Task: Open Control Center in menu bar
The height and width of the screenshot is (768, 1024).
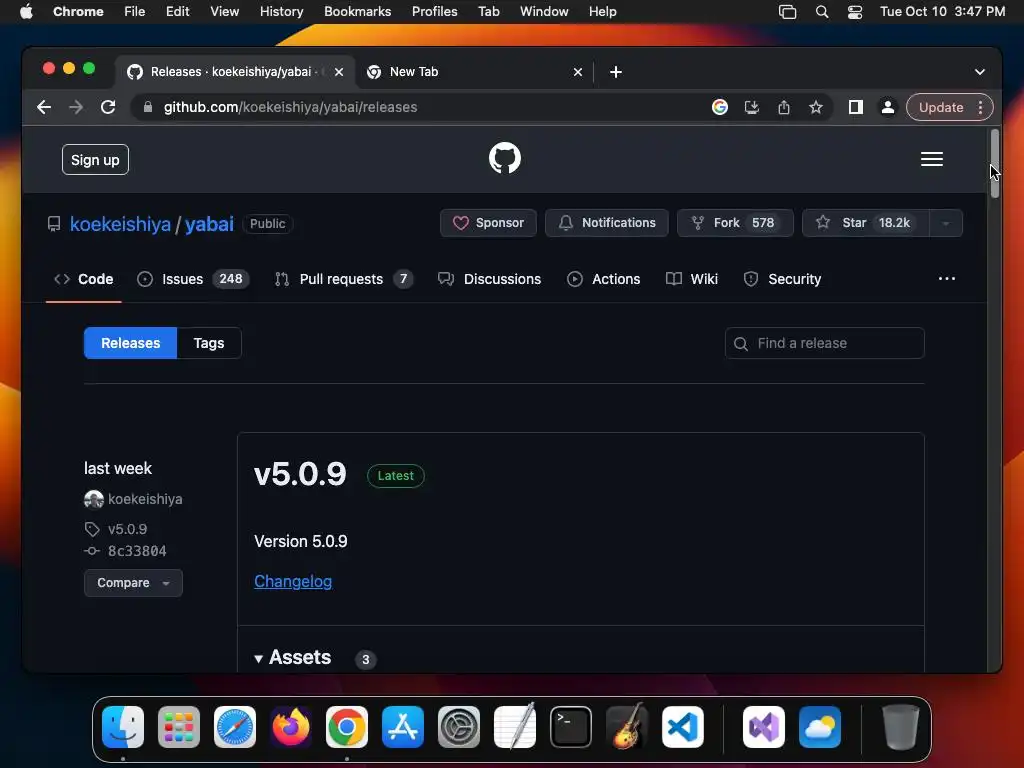Action: coord(855,12)
